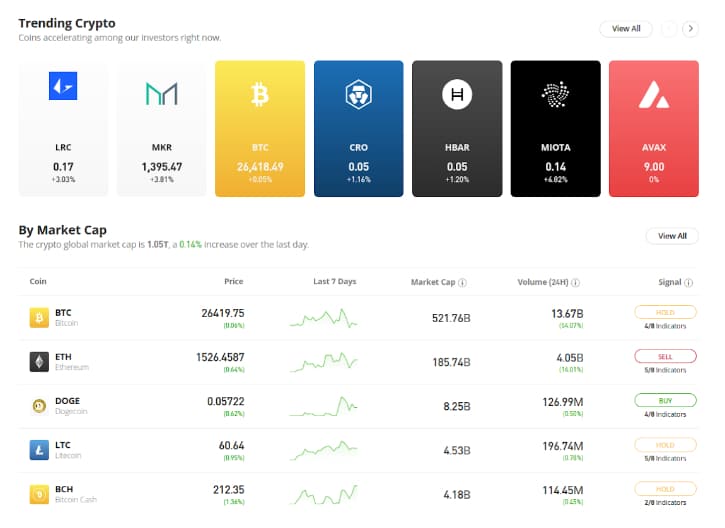Click the DOGE price 0.05722
This screenshot has width=725, height=528.
click(226, 401)
